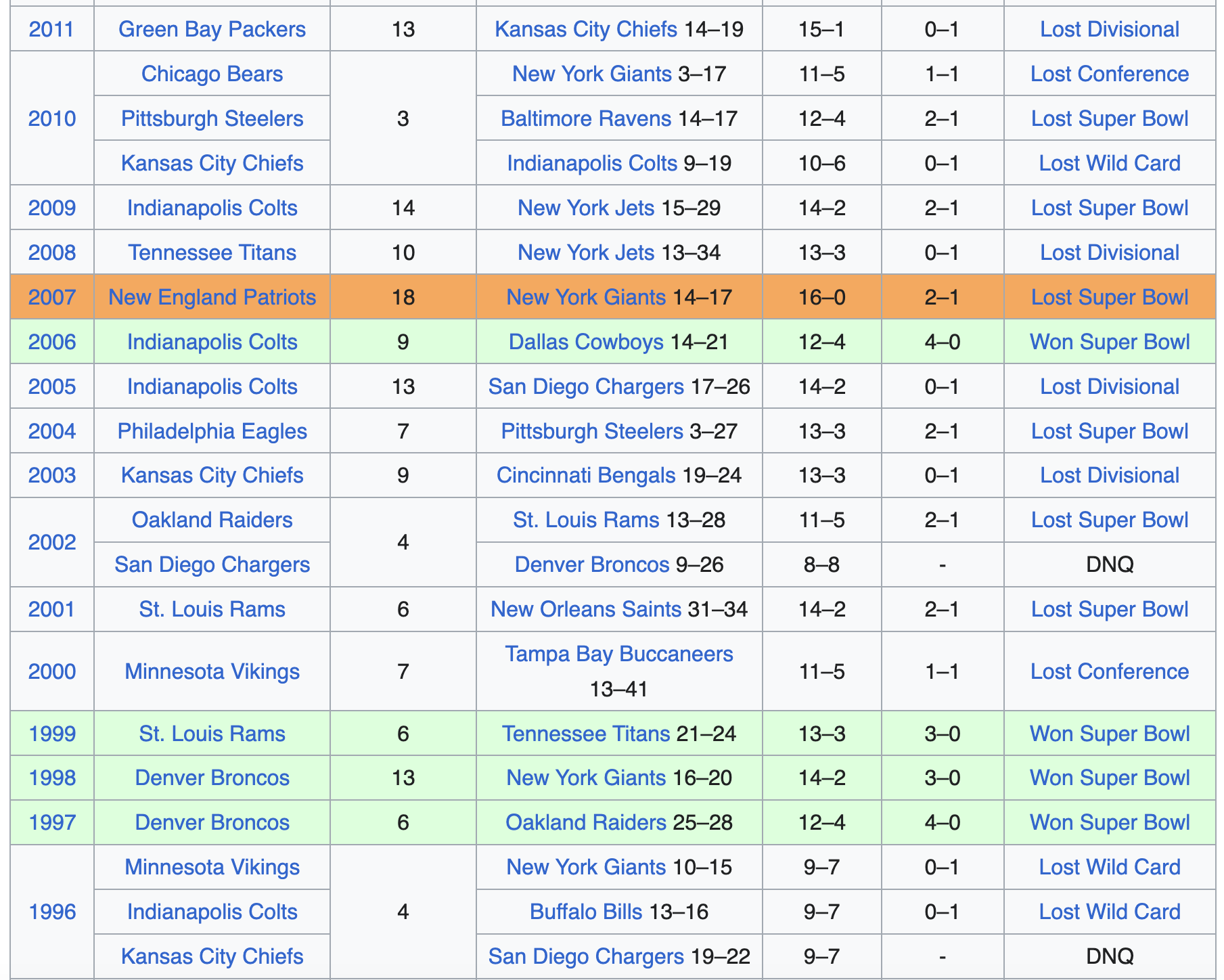1224x980 pixels.
Task: Open the 1997 season link
Action: click(51, 822)
